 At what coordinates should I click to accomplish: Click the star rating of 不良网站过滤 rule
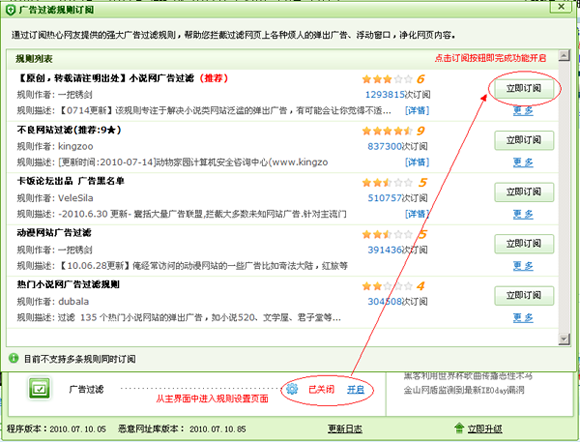click(387, 131)
